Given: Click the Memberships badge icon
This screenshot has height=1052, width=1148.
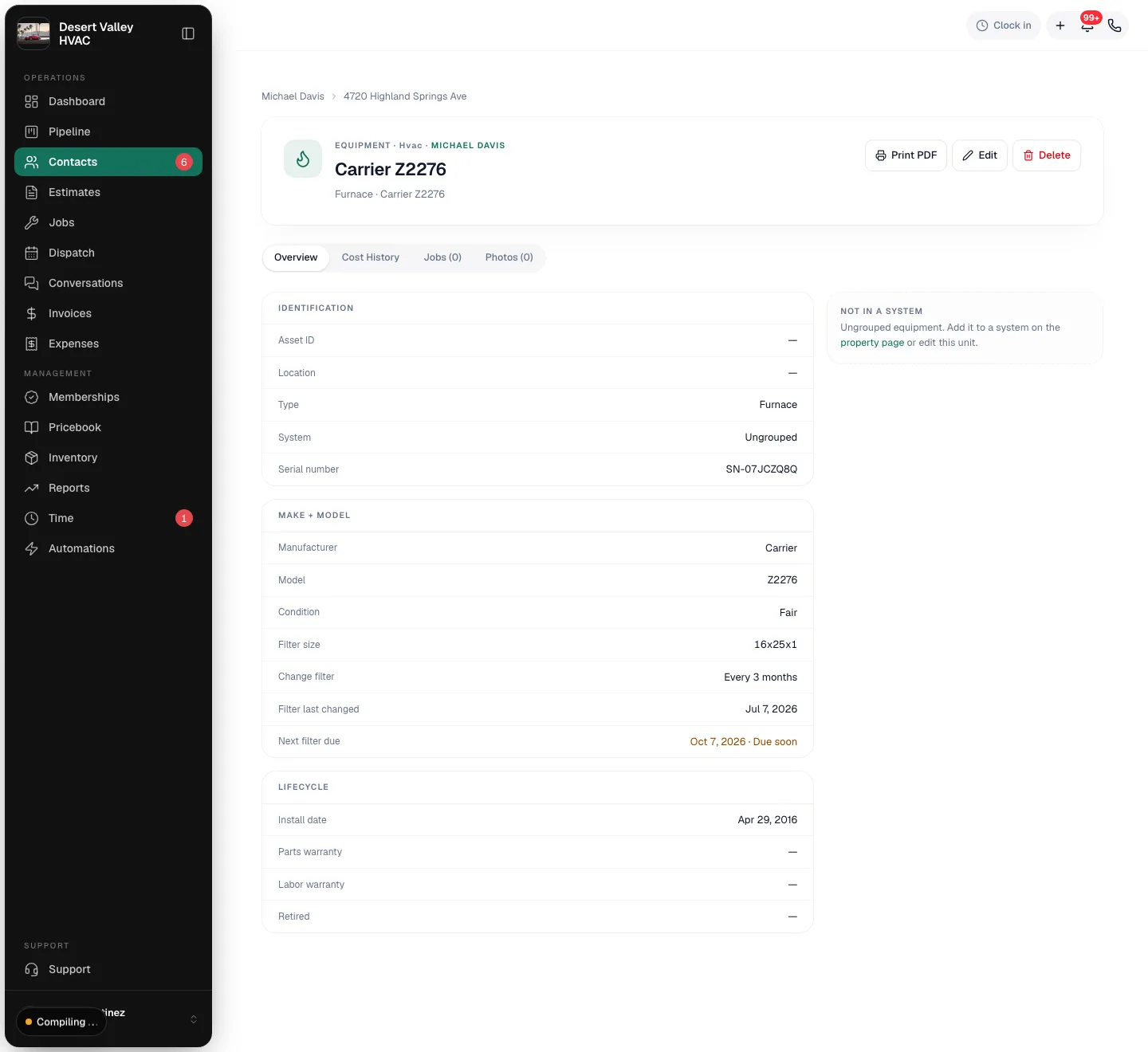Looking at the screenshot, I should pos(32,397).
